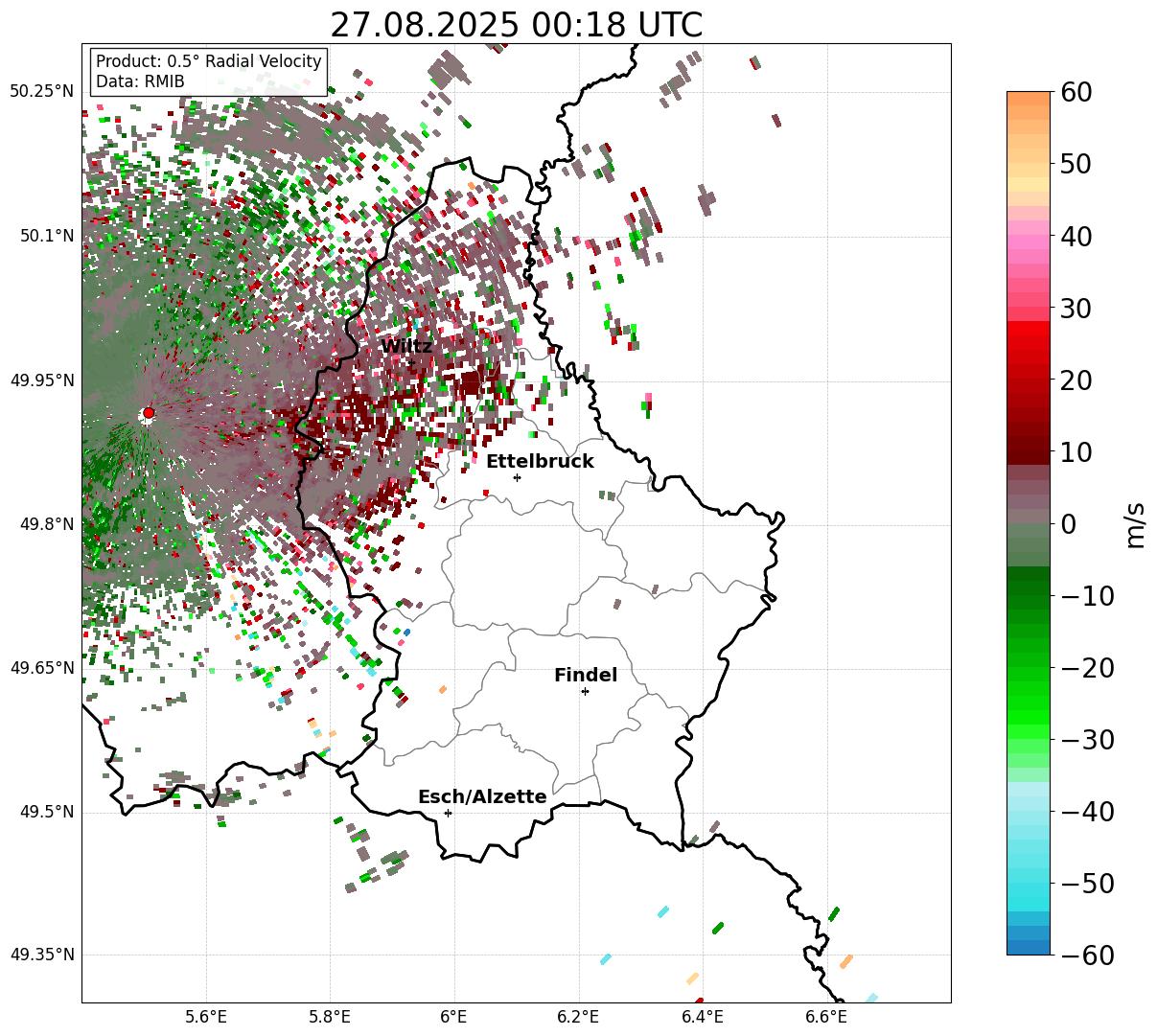Click the title 27.08.2025 00:18 UTC
The image size is (1157, 1036).
(516, 24)
